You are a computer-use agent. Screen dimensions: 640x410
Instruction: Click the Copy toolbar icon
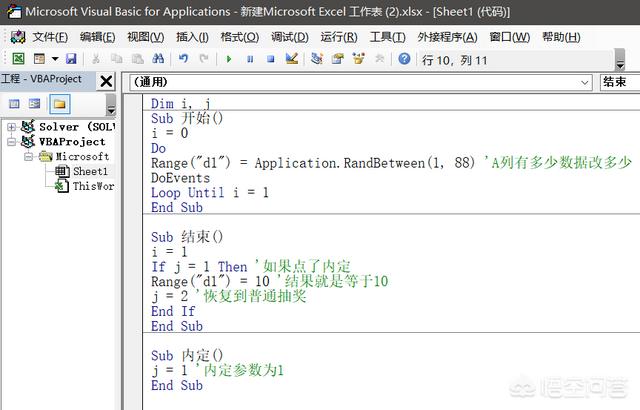117,59
